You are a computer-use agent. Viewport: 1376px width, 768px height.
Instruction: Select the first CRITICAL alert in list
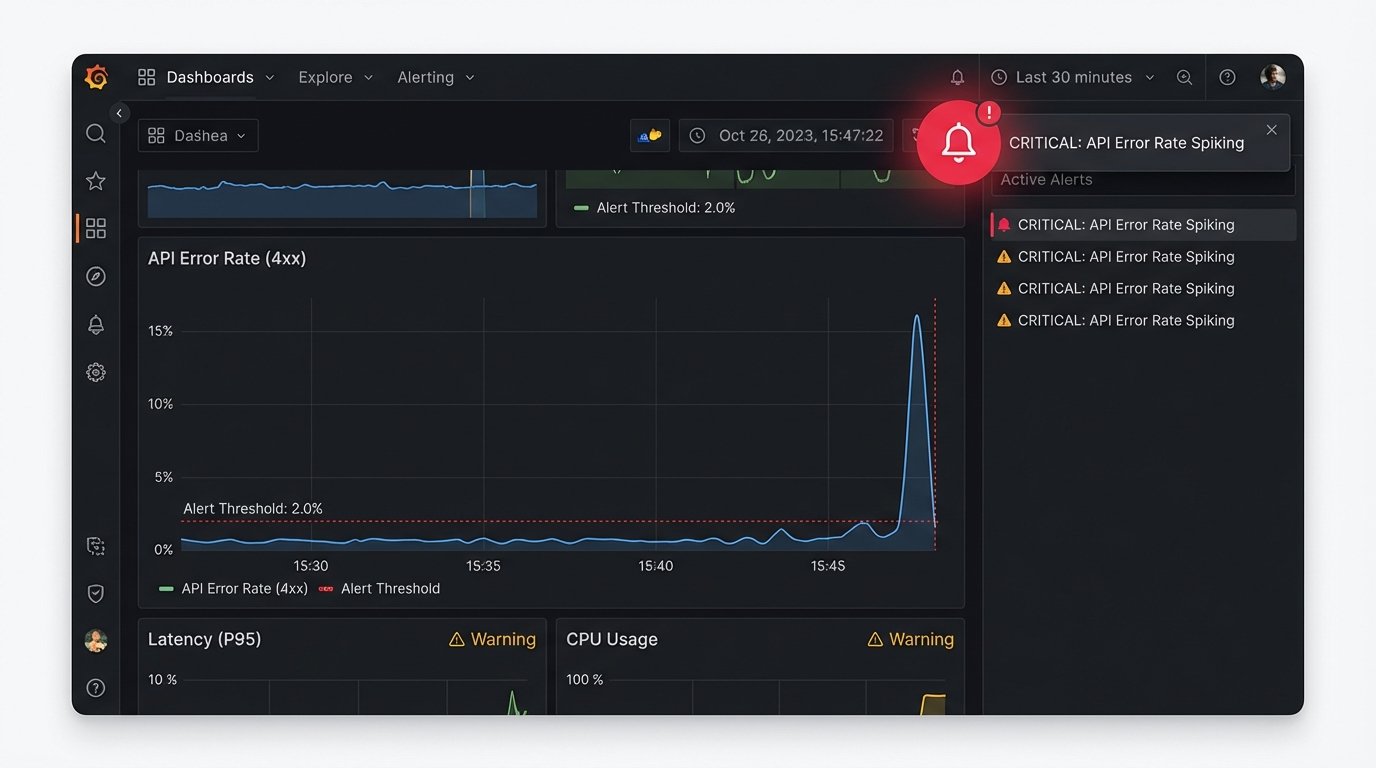(x=1125, y=225)
